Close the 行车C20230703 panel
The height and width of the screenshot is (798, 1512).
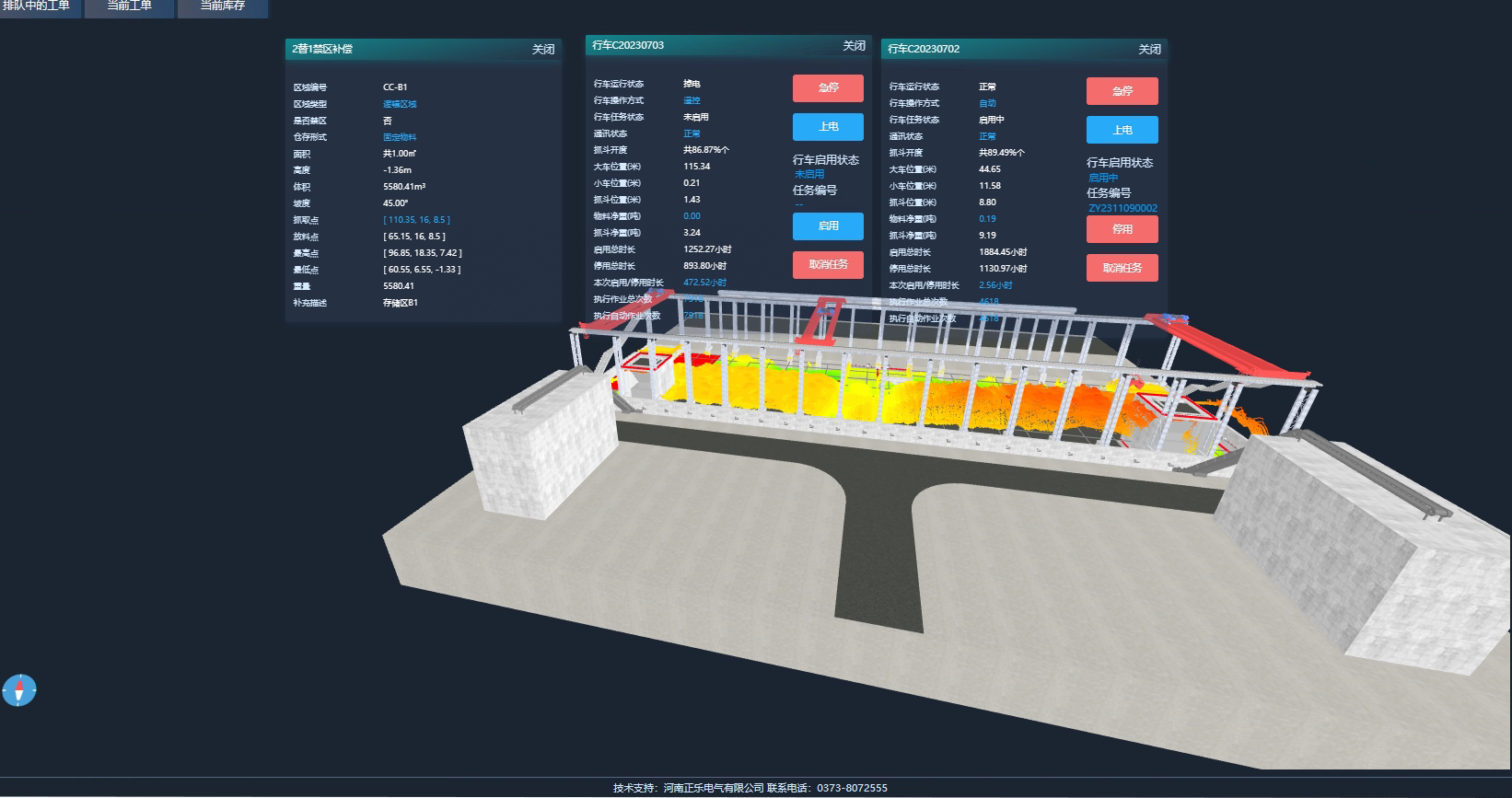click(x=854, y=46)
